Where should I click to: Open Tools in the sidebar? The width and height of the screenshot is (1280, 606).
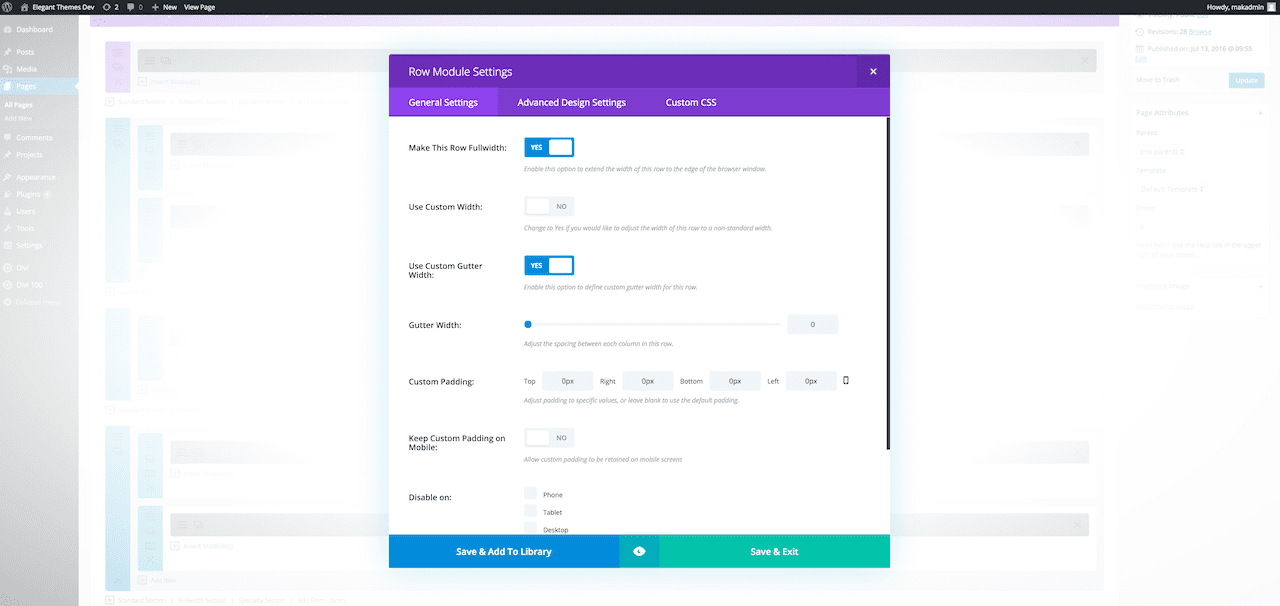[25, 228]
